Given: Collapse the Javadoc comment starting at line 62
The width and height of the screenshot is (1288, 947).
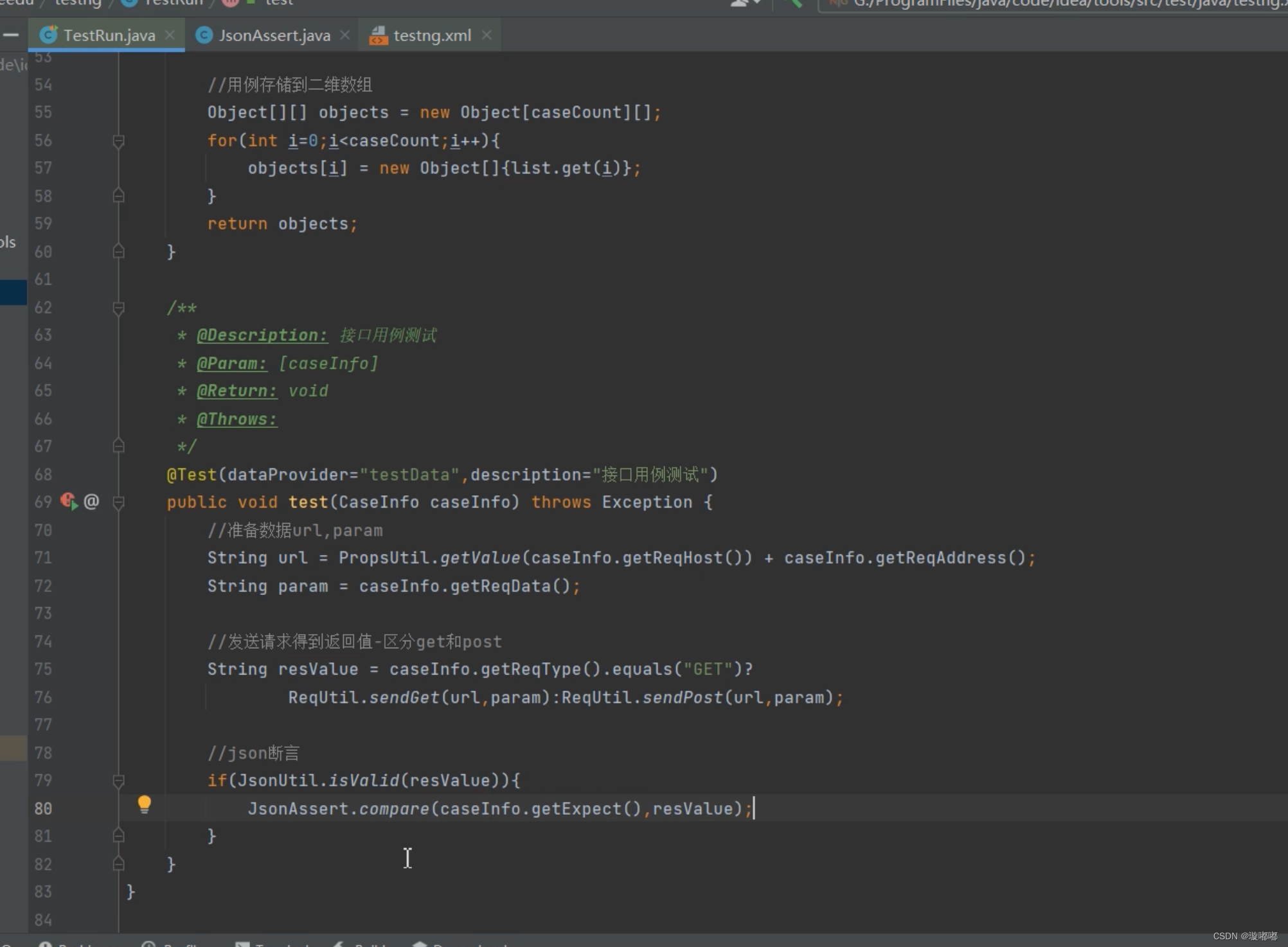Looking at the screenshot, I should [118, 308].
